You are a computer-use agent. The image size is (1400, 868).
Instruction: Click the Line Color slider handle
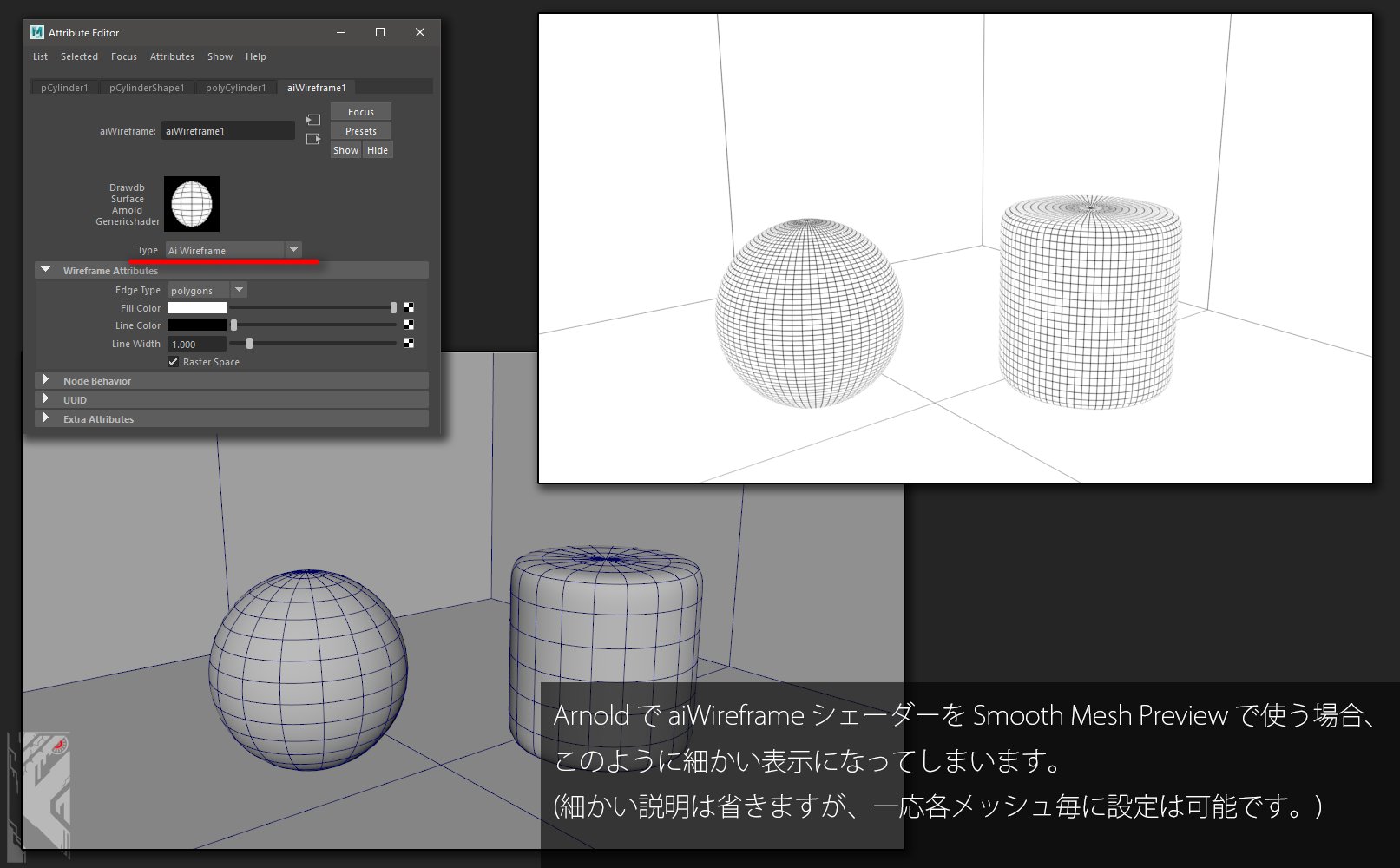click(x=233, y=325)
